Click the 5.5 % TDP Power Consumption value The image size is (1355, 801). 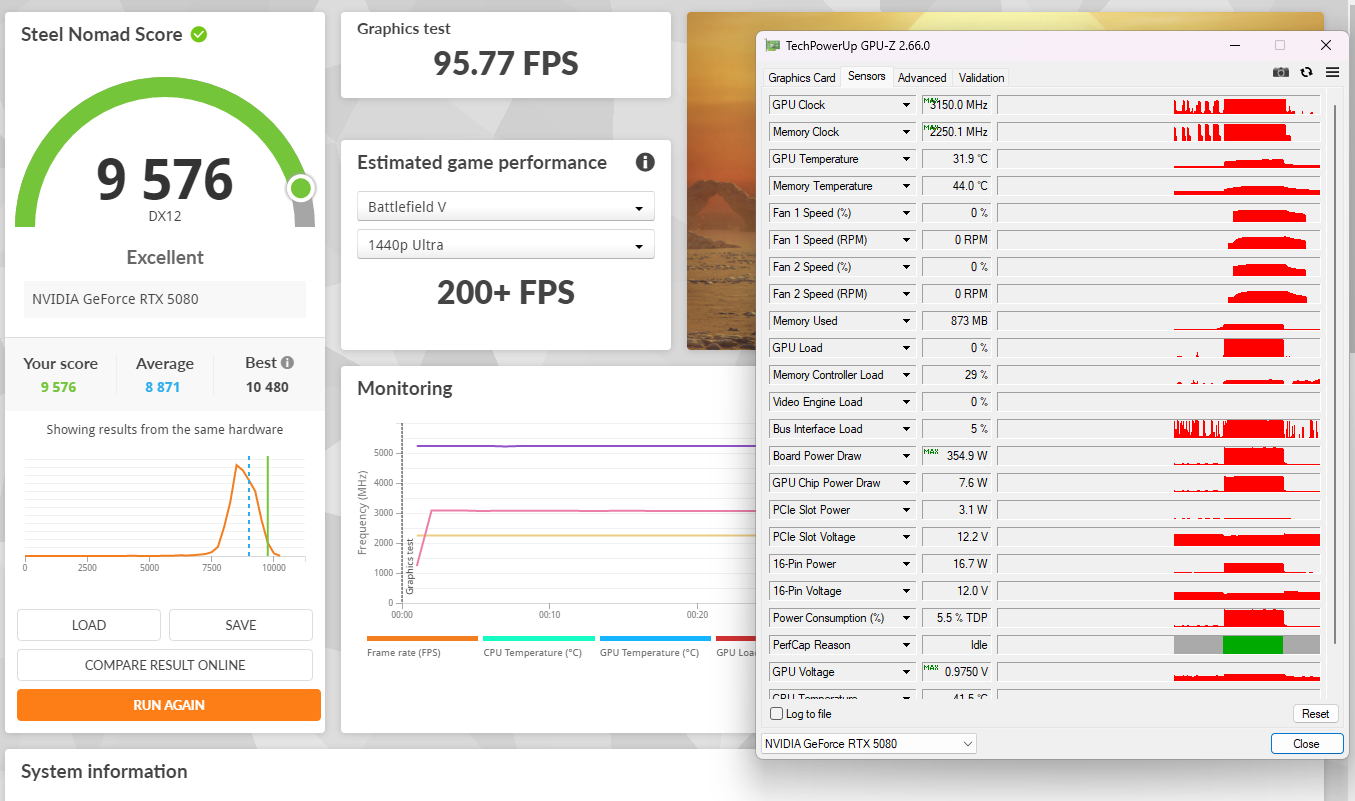pos(956,618)
